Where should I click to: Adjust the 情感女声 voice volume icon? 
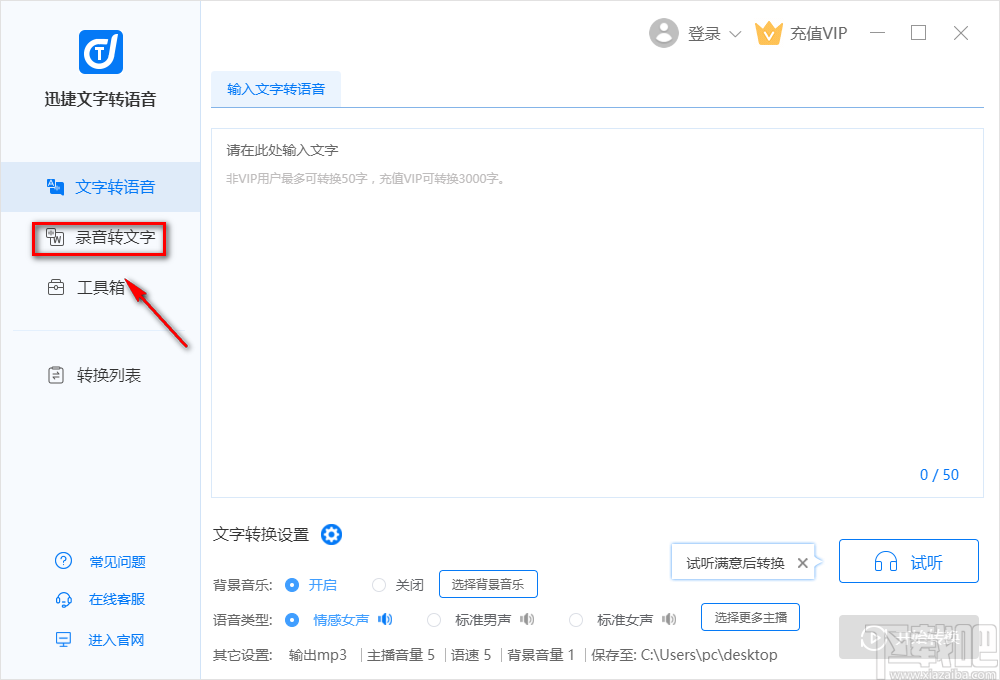[x=384, y=619]
